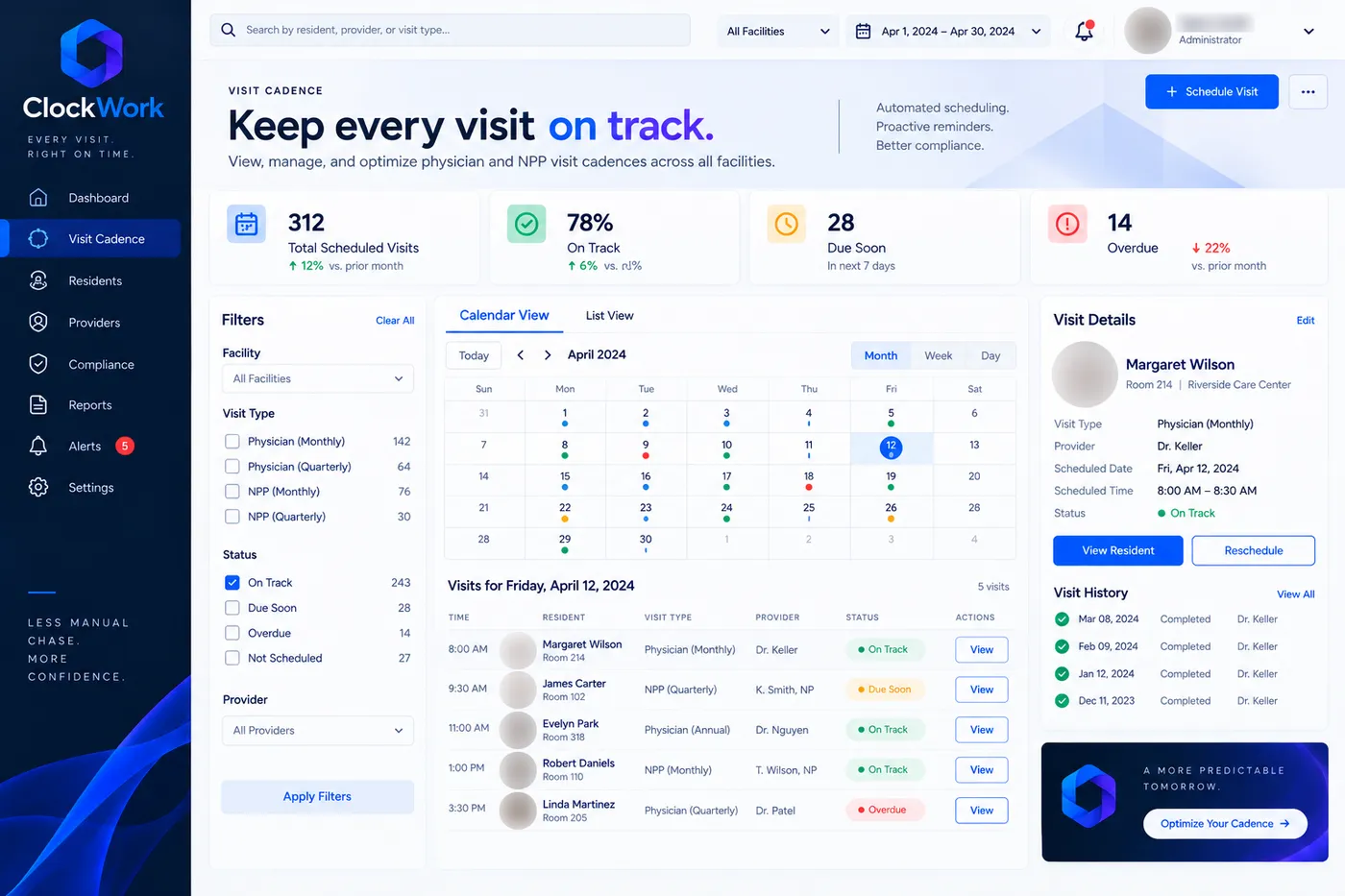
Task: Click the Dashboard home icon
Action: [38, 198]
